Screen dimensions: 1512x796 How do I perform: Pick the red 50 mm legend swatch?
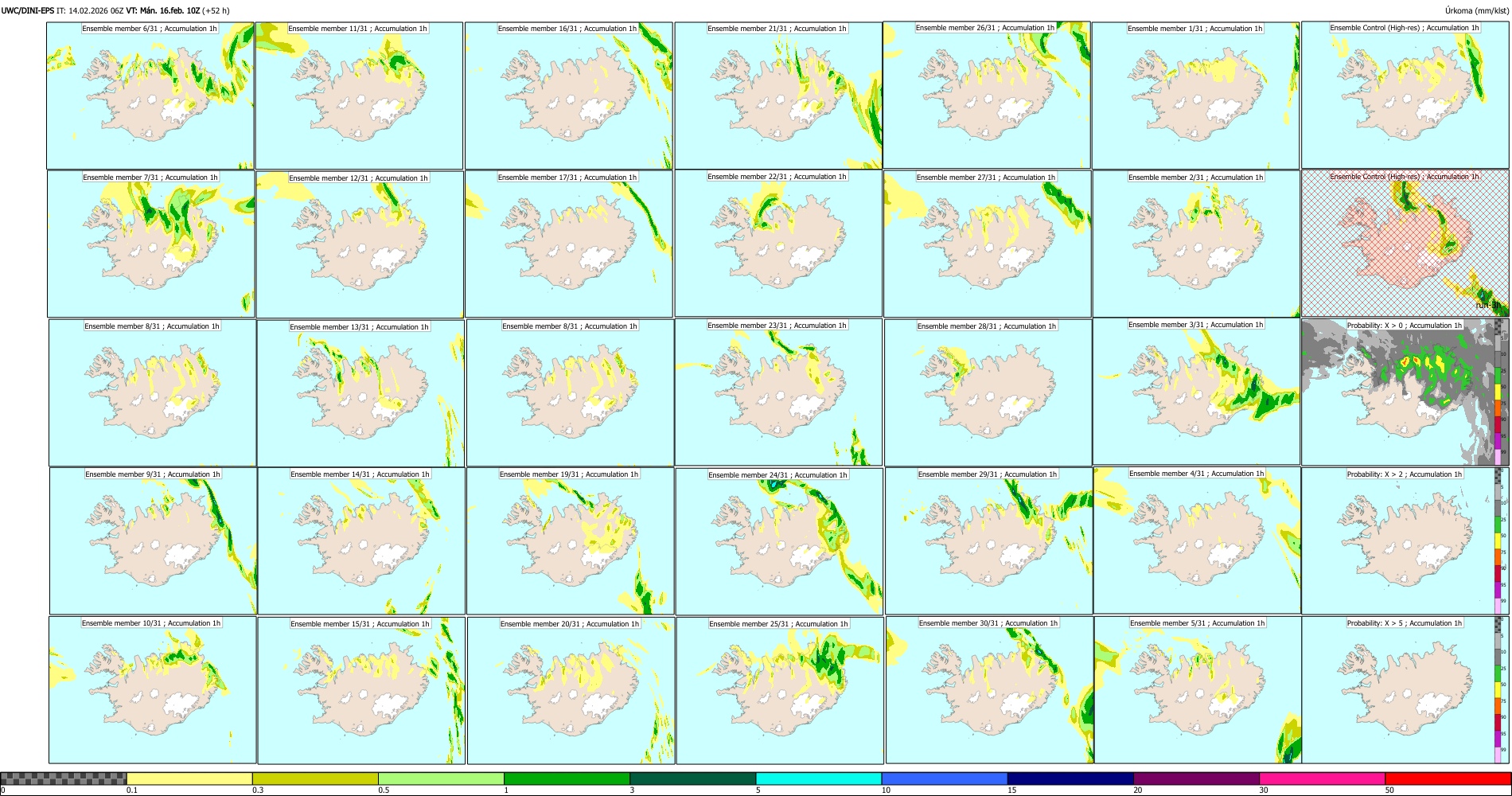point(1448,778)
